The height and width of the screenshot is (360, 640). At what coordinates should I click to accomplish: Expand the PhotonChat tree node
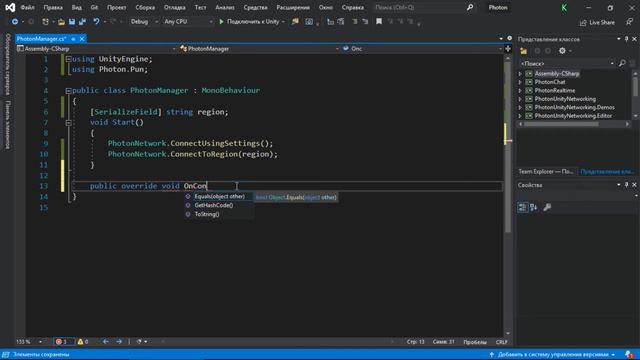(x=520, y=82)
